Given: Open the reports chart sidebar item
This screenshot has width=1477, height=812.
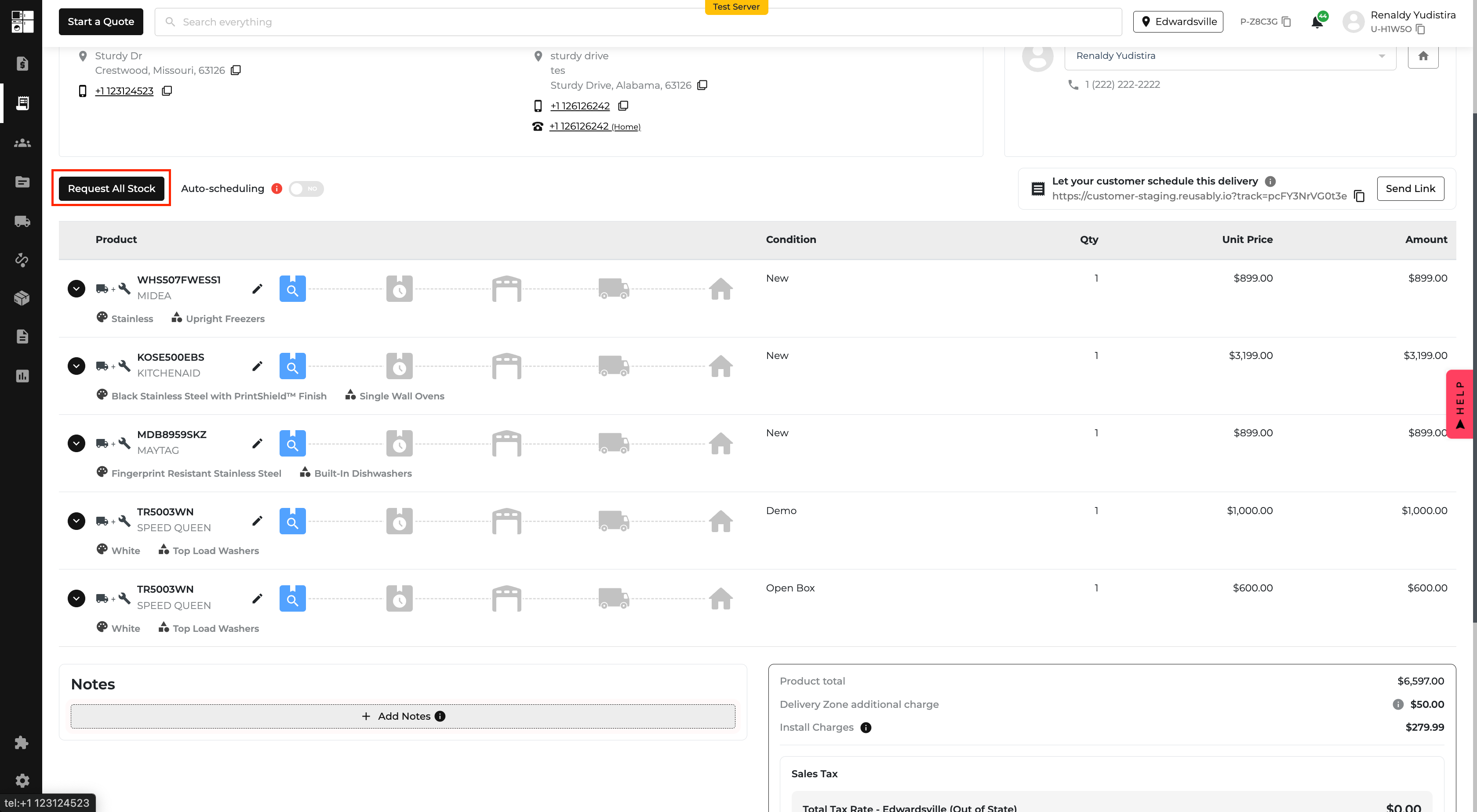Looking at the screenshot, I should coord(22,377).
